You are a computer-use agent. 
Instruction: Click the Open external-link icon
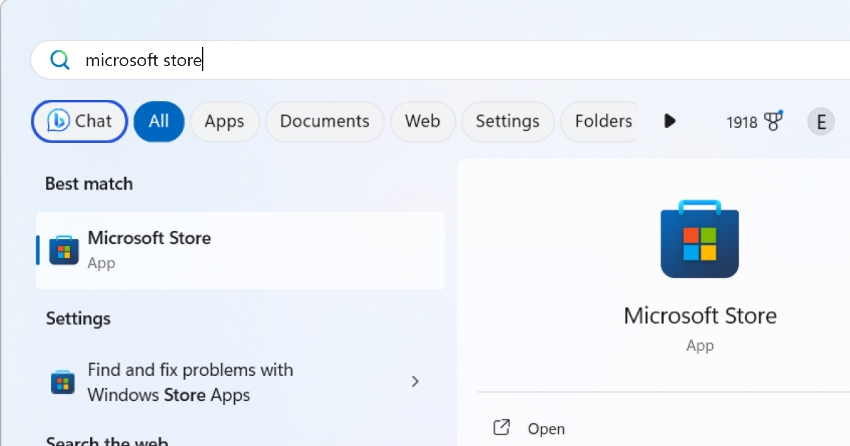click(502, 428)
